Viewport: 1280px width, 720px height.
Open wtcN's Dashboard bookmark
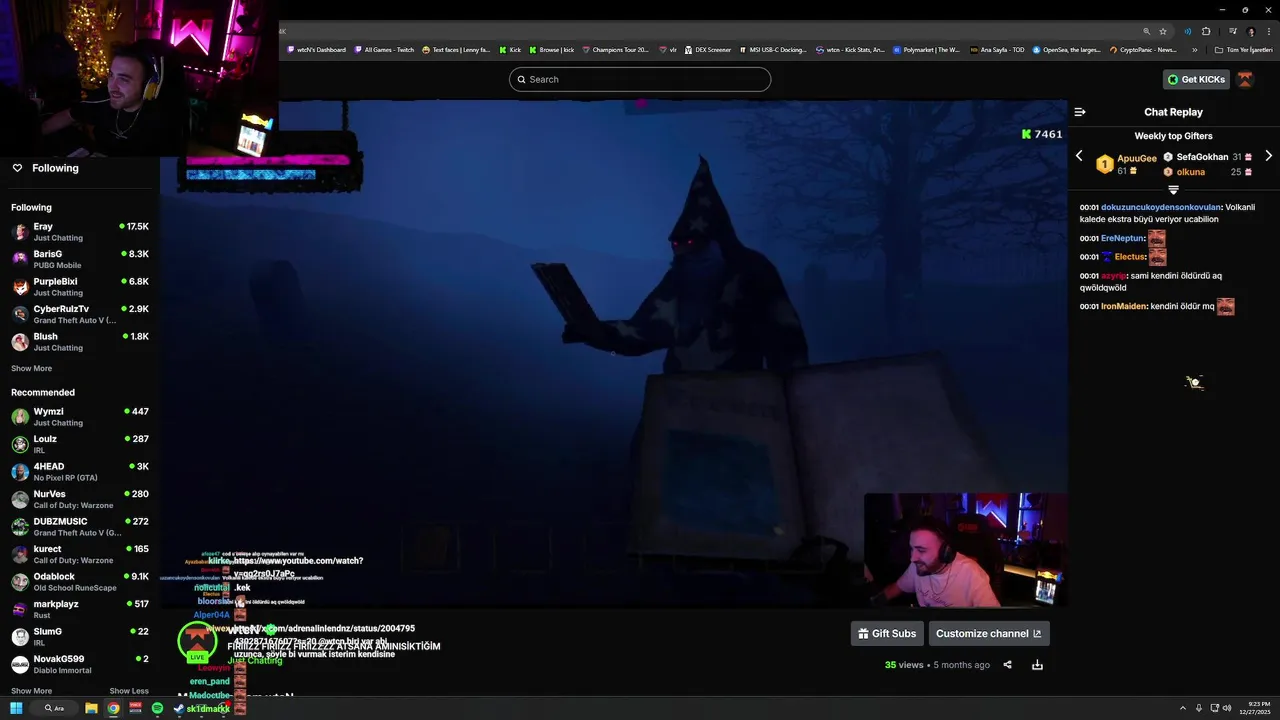(317, 49)
